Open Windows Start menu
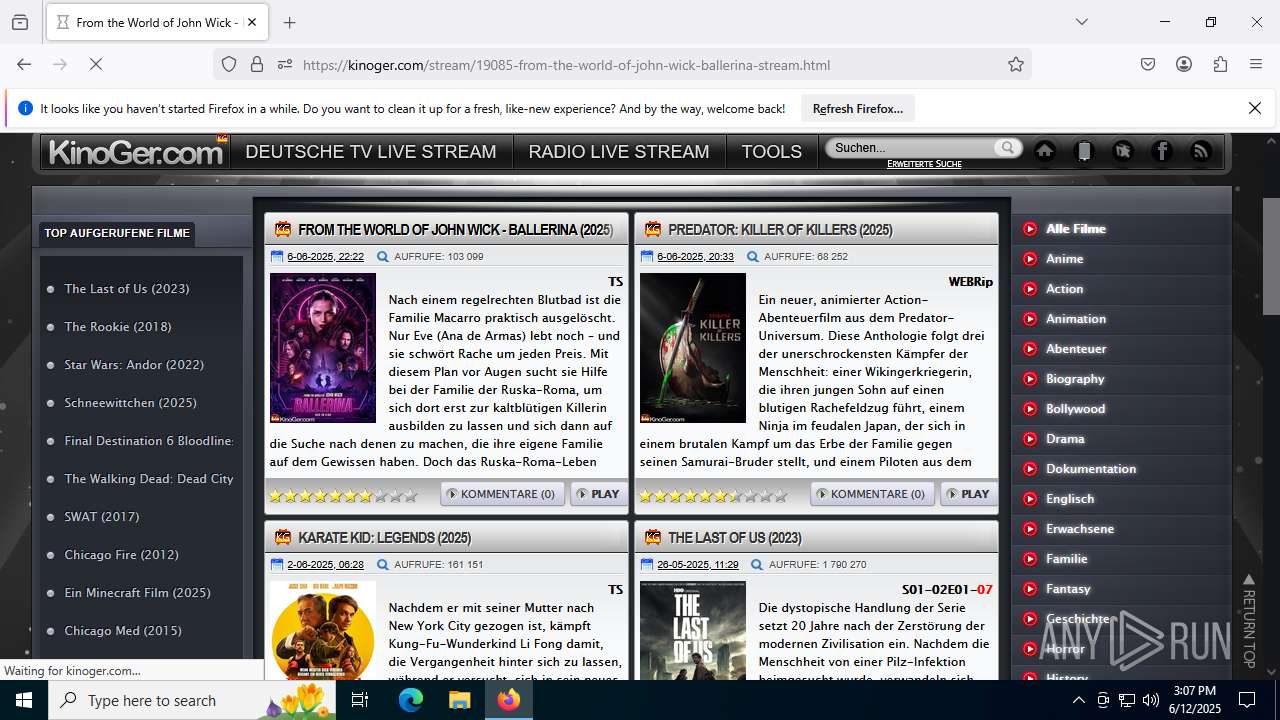The width and height of the screenshot is (1280, 720). point(23,700)
